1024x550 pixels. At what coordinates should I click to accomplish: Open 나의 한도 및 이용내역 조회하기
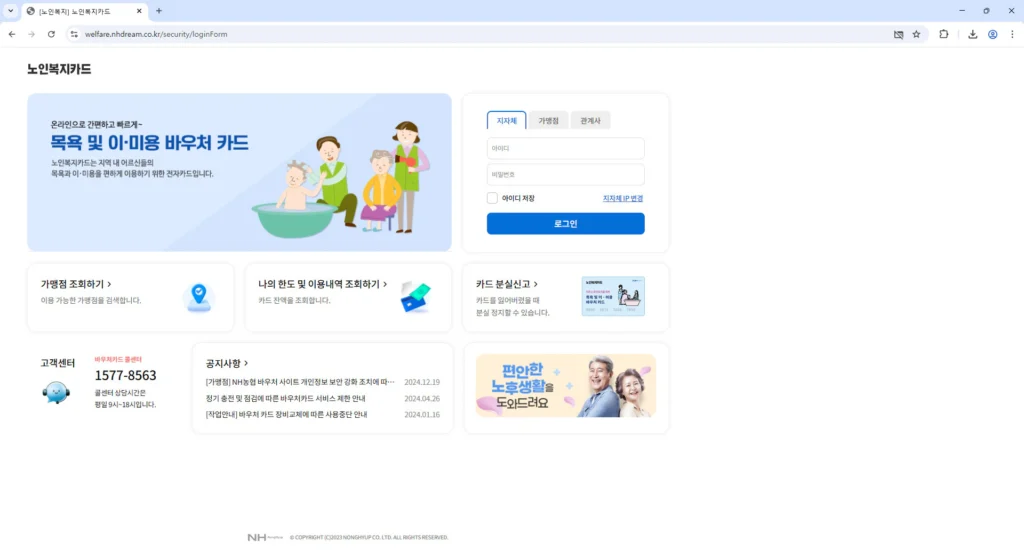pos(322,284)
